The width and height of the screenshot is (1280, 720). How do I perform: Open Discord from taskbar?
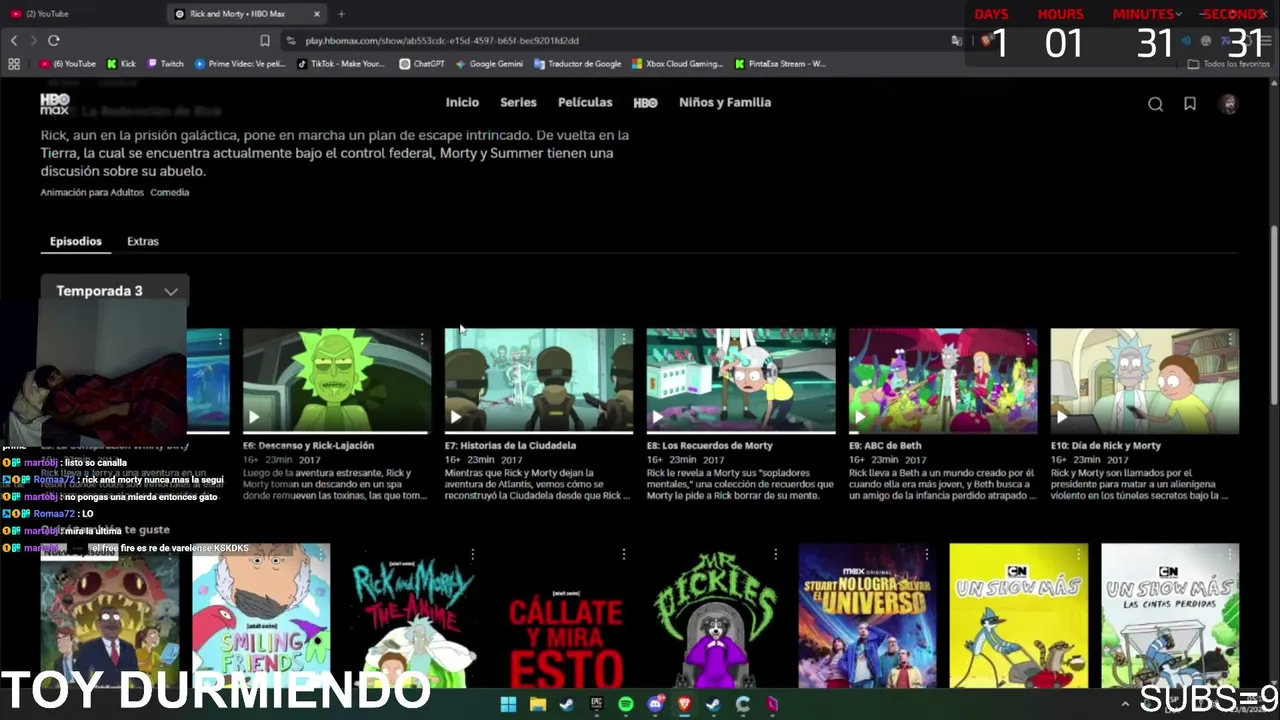tap(655, 704)
